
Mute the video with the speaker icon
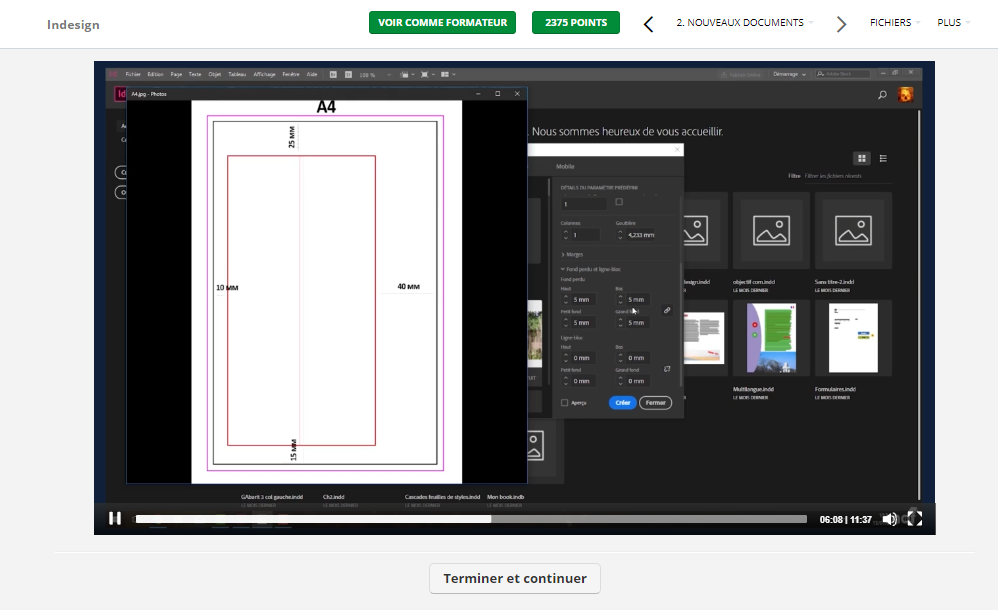pyautogui.click(x=890, y=519)
